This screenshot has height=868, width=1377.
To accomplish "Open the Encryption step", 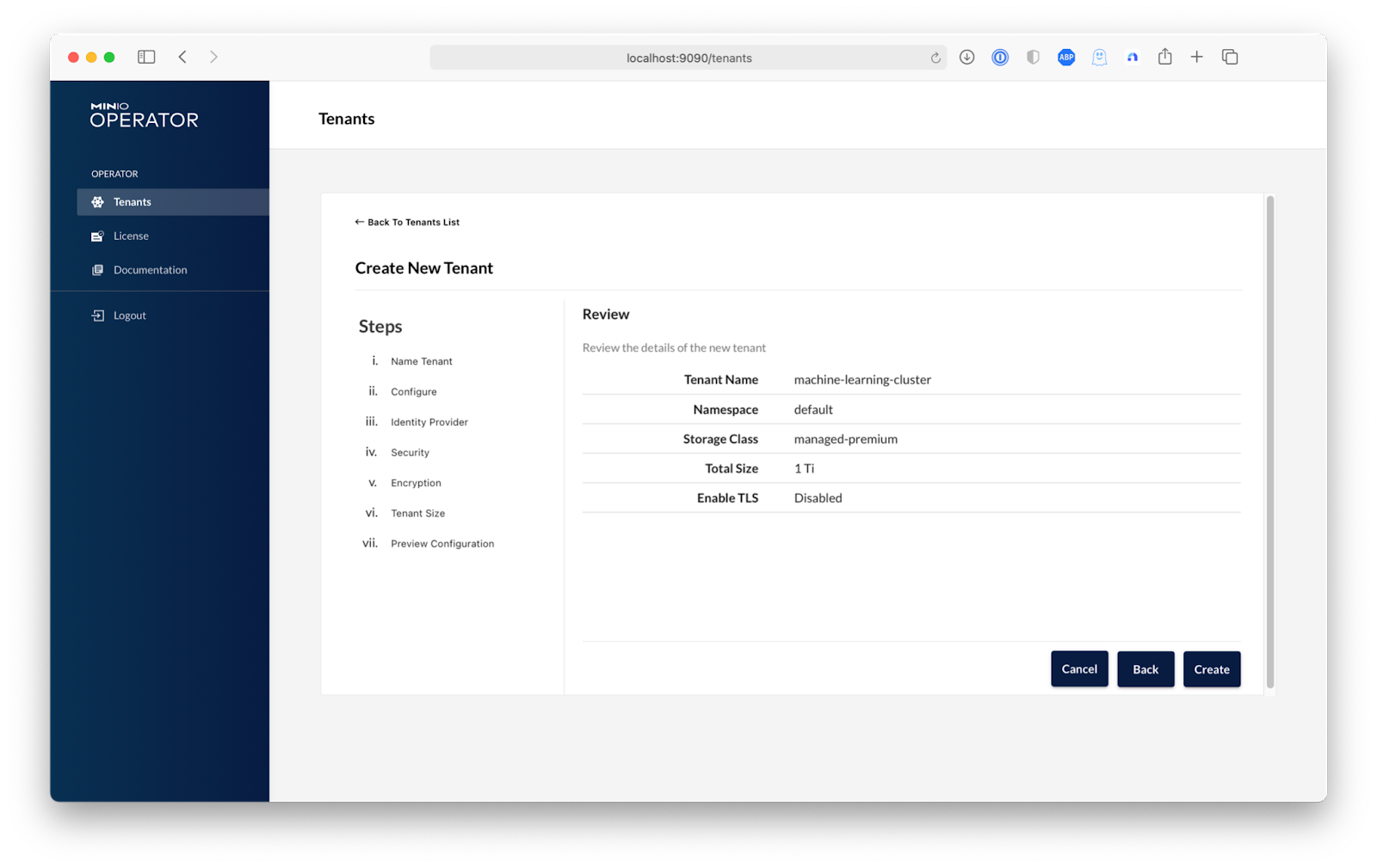I will click(416, 483).
